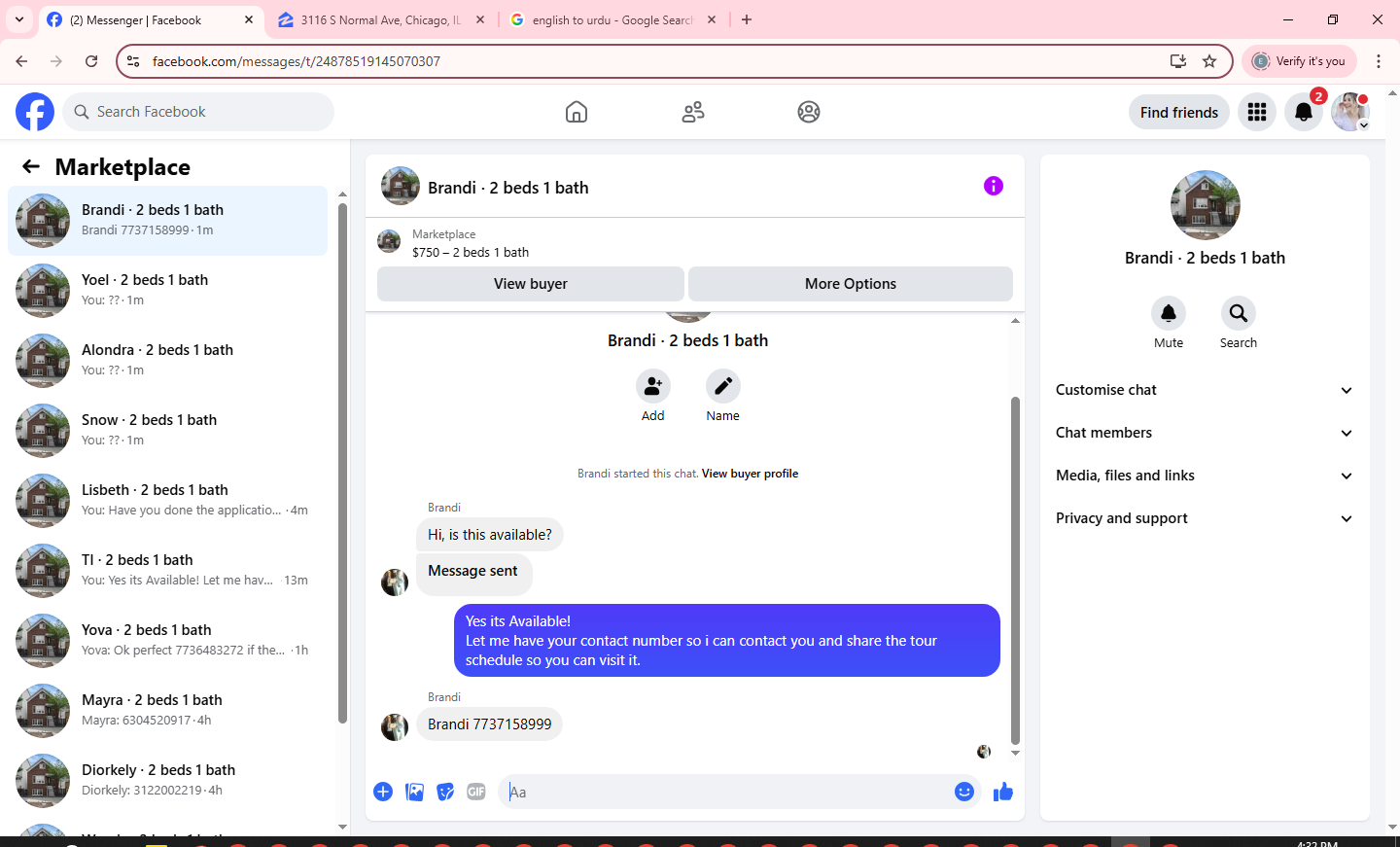The image size is (1400, 847).
Task: Select the Messenger Facebook tab
Action: pos(151,19)
